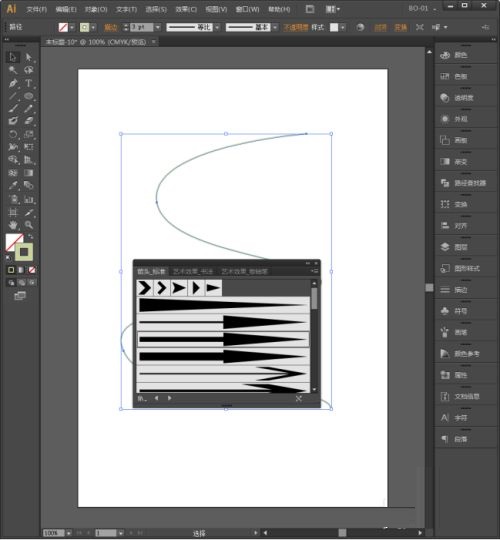Load next brush library arrow

click(169, 398)
